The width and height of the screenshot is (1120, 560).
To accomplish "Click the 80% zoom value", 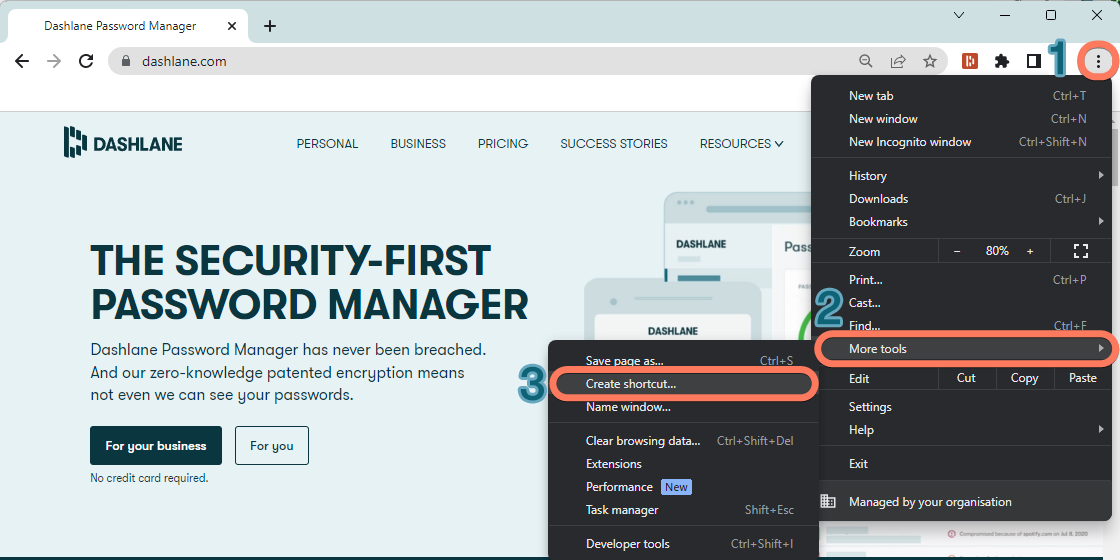I will point(996,251).
